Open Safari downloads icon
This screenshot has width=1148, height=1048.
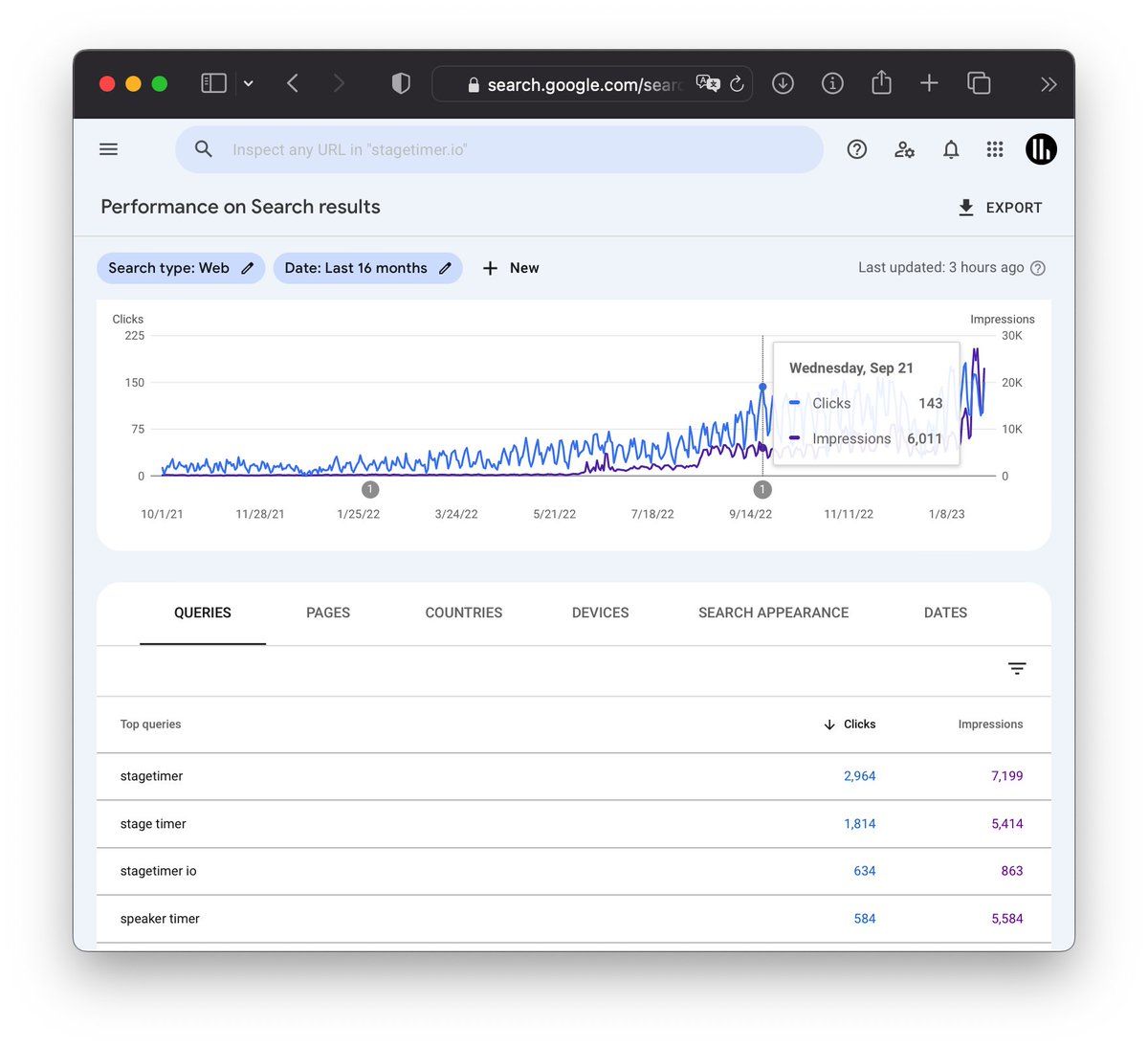coord(783,84)
